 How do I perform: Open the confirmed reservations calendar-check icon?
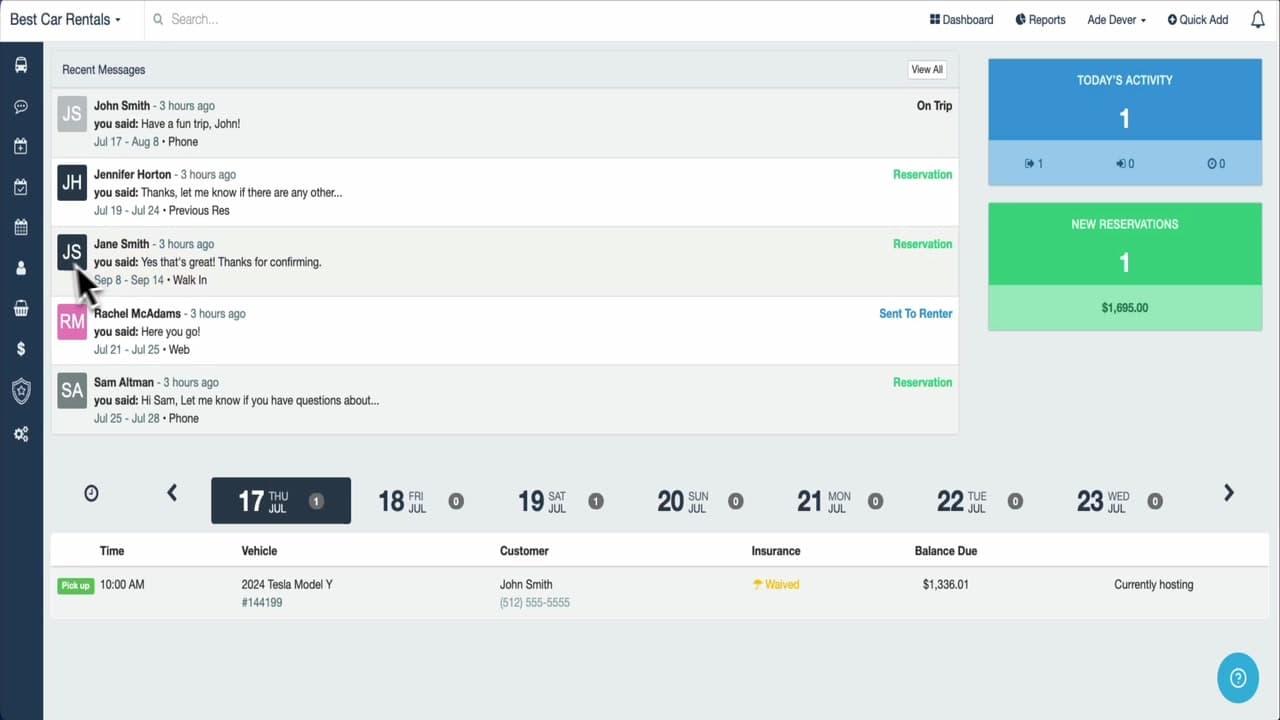[21, 186]
